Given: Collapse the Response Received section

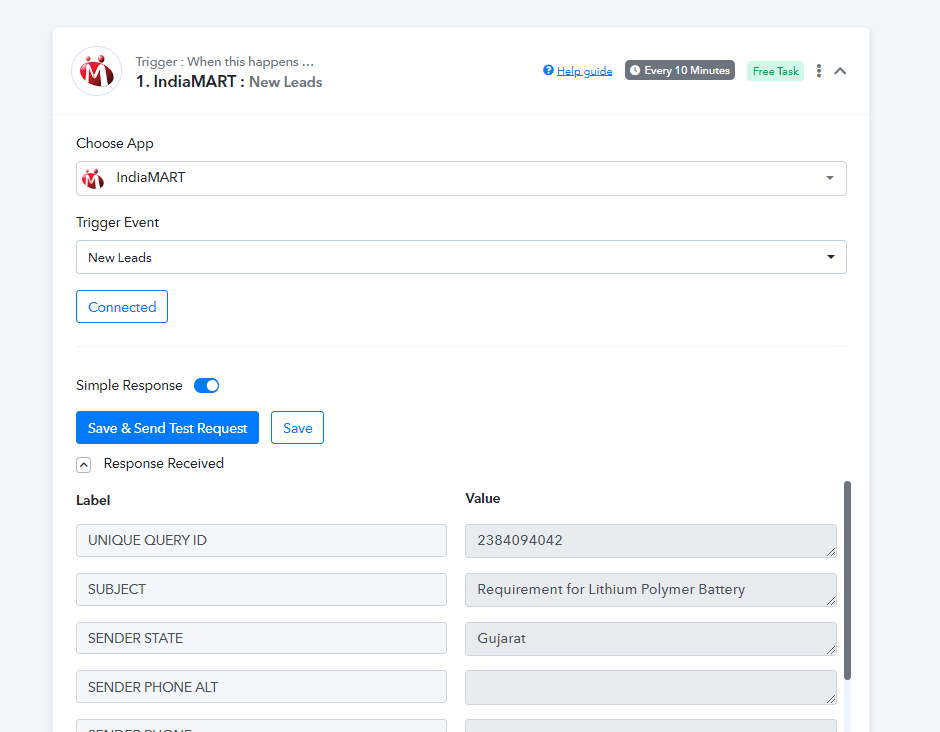Looking at the screenshot, I should coord(83,465).
